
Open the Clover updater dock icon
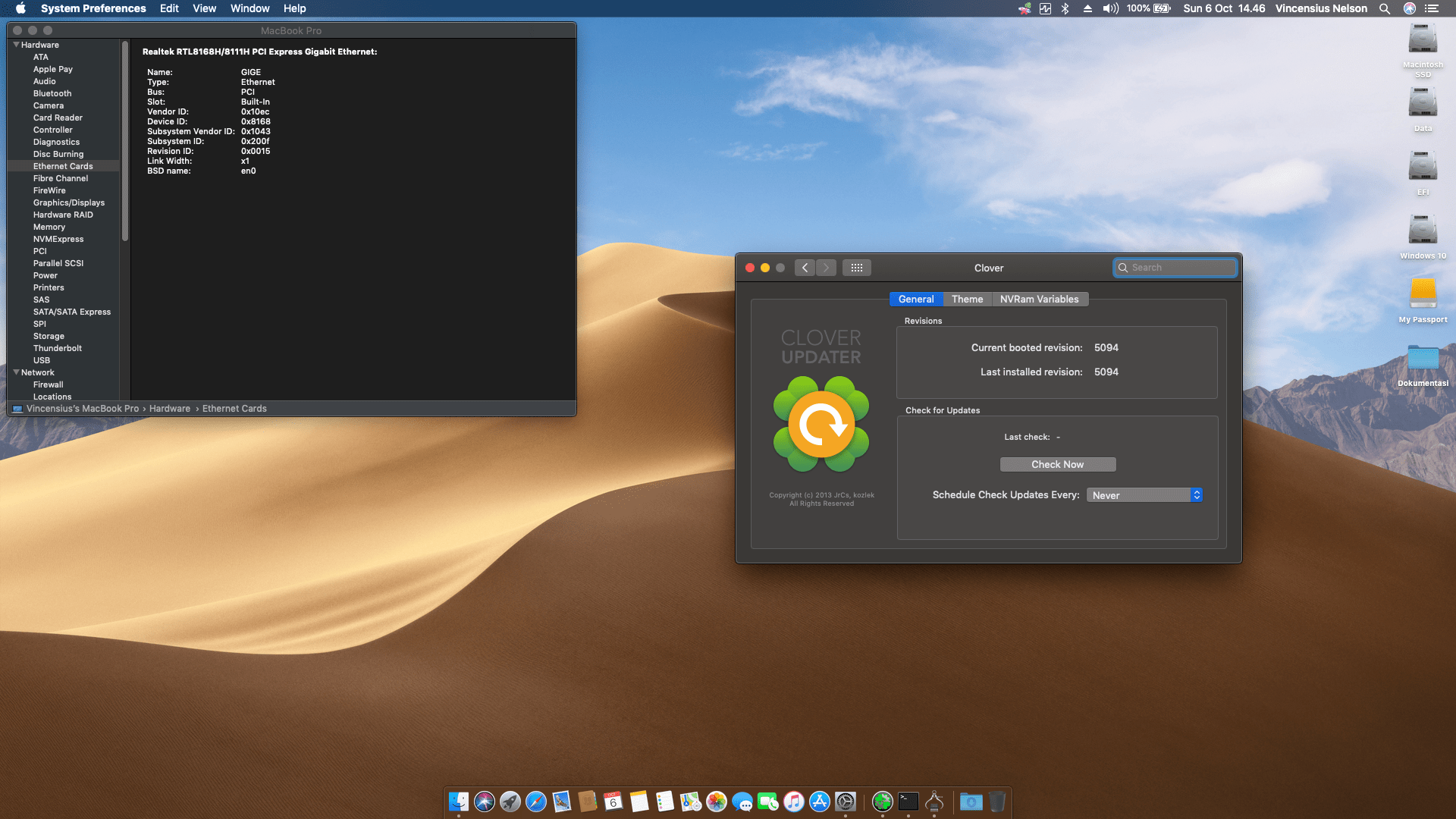(x=883, y=801)
